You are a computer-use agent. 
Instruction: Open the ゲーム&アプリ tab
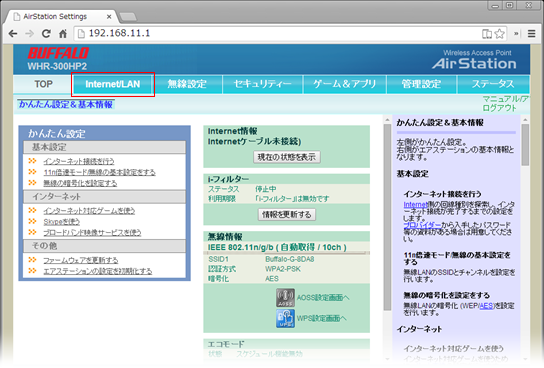tap(345, 84)
